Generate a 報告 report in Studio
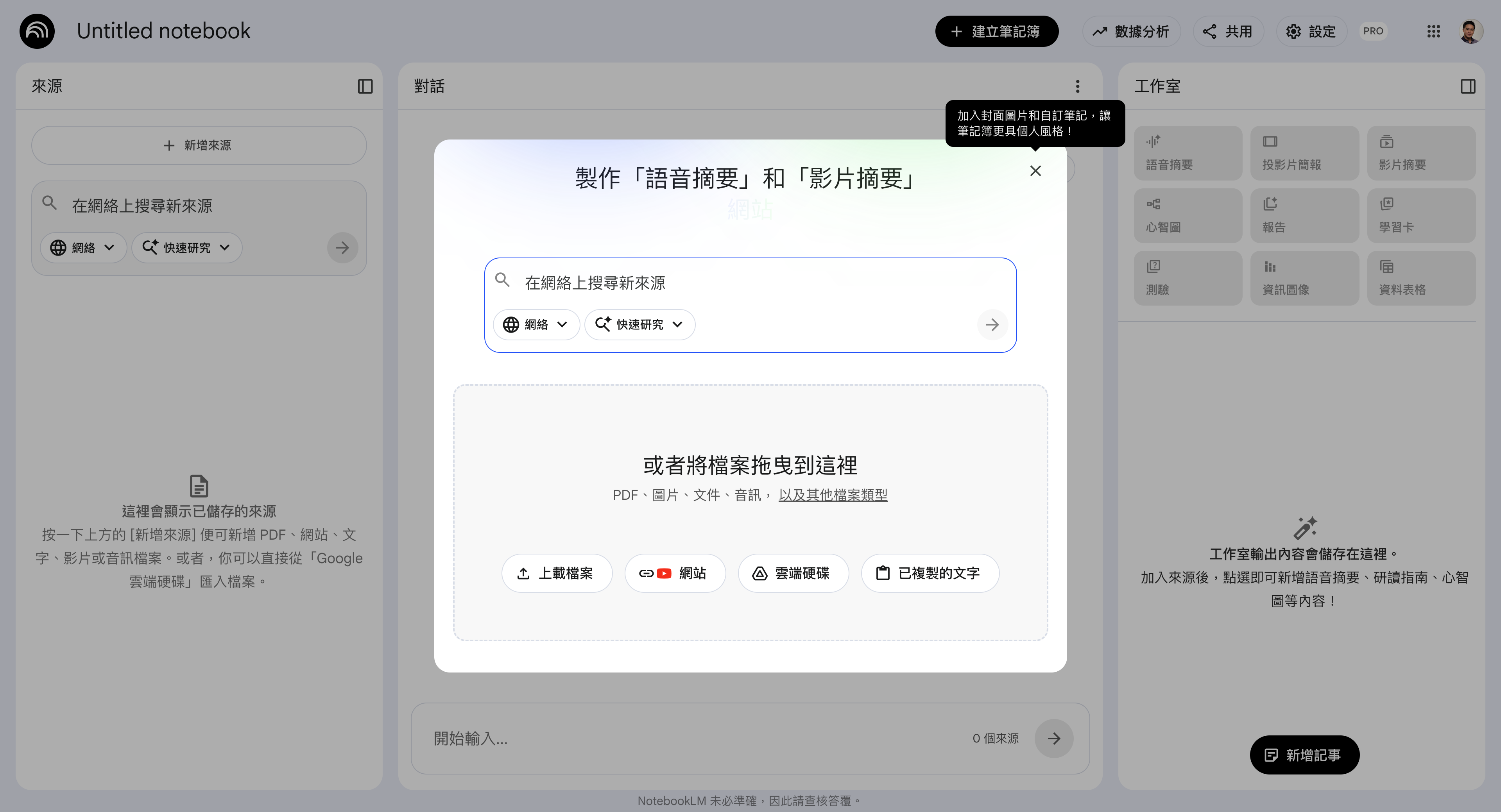This screenshot has height=812, width=1501. click(x=1304, y=215)
